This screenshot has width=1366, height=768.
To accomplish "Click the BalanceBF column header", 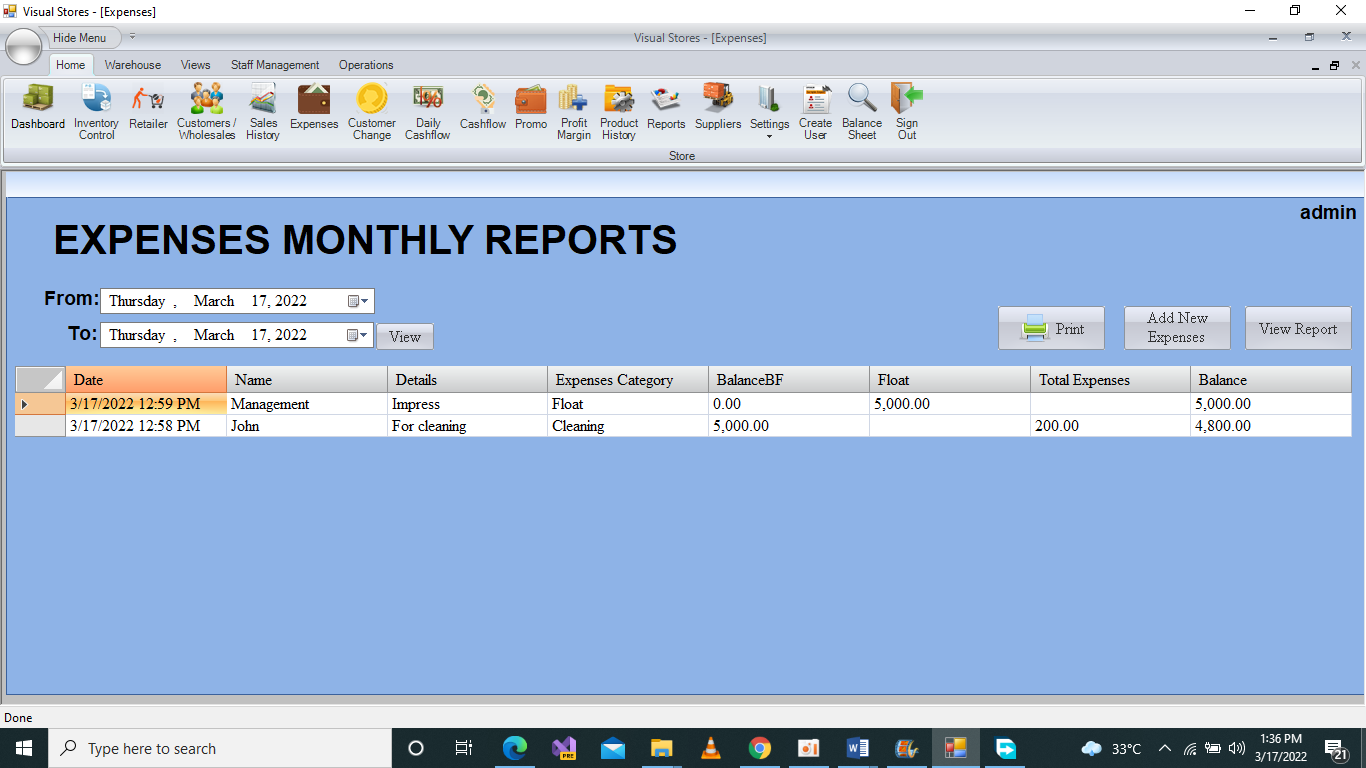I will [x=789, y=380].
